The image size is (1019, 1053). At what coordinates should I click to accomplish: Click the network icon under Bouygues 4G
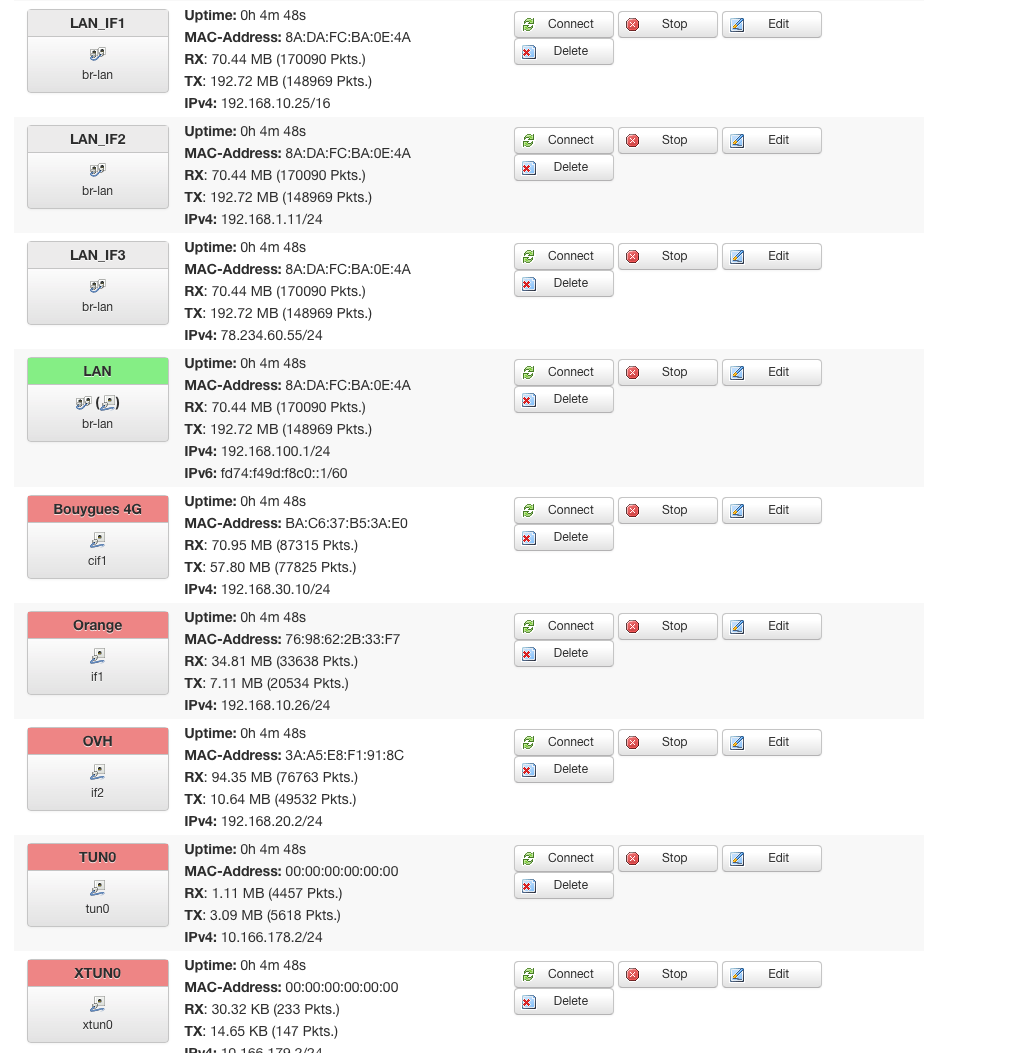click(x=97, y=540)
